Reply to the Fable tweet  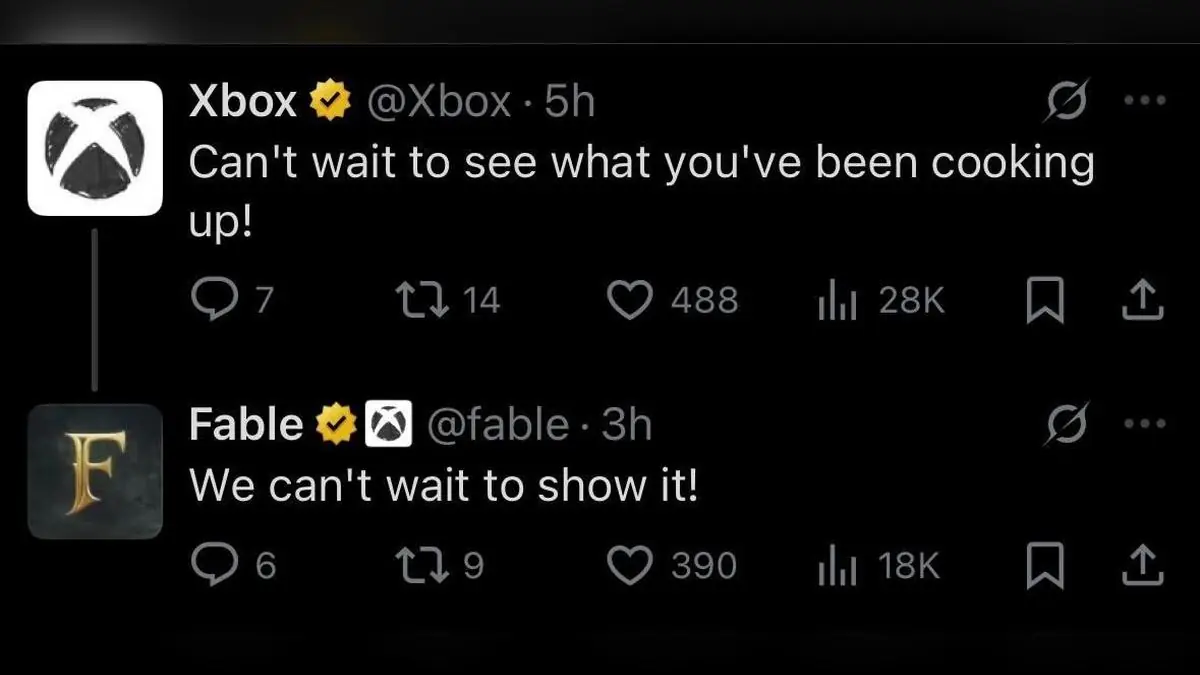(210, 566)
